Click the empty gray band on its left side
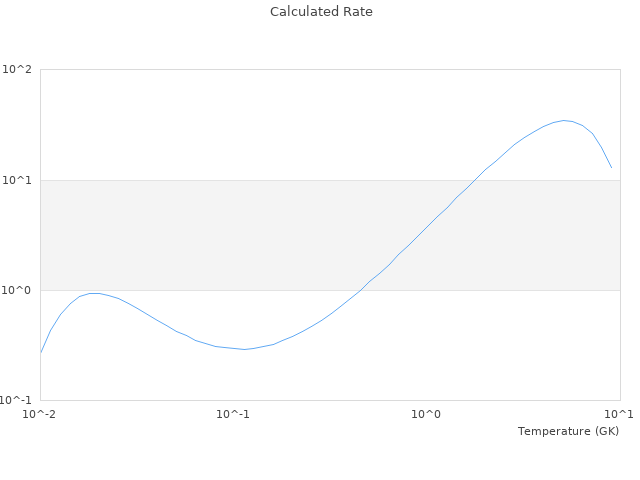 tap(120, 235)
